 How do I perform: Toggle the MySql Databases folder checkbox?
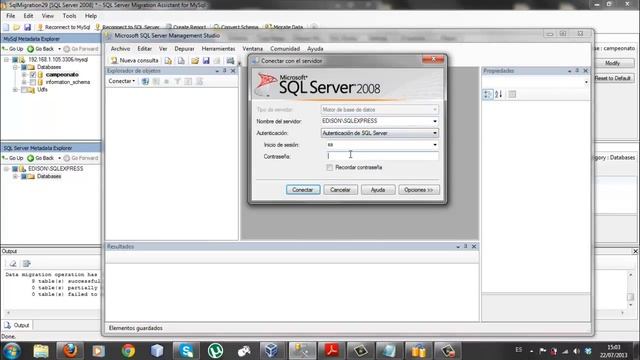coord(24,67)
